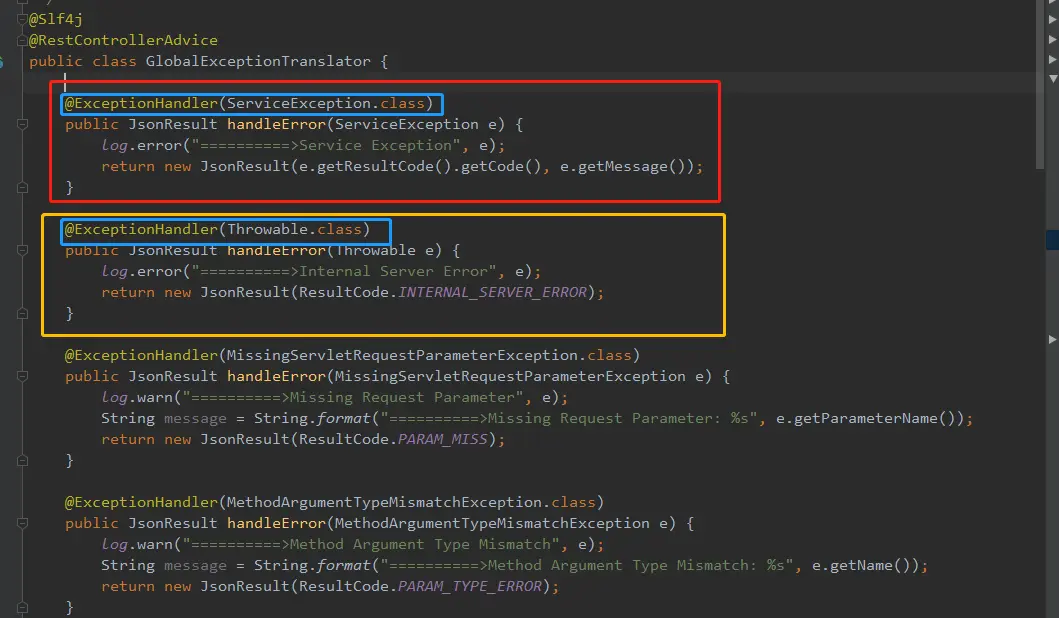The image size is (1059, 618).
Task: Click the "==========>Service Exception" string literal
Action: click(x=326, y=145)
